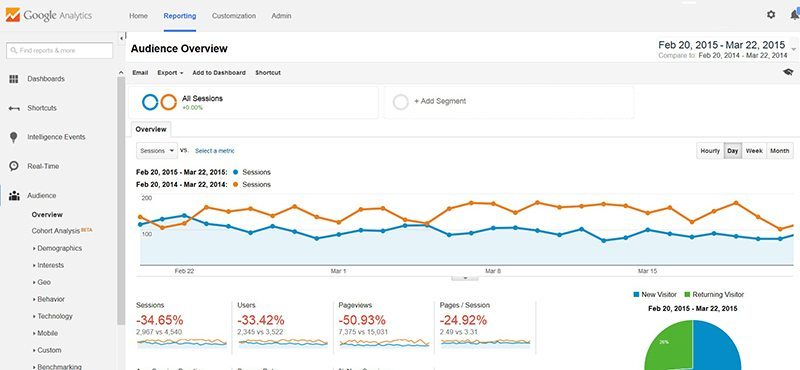Click the Shortcuts arrow icon

tap(14, 108)
